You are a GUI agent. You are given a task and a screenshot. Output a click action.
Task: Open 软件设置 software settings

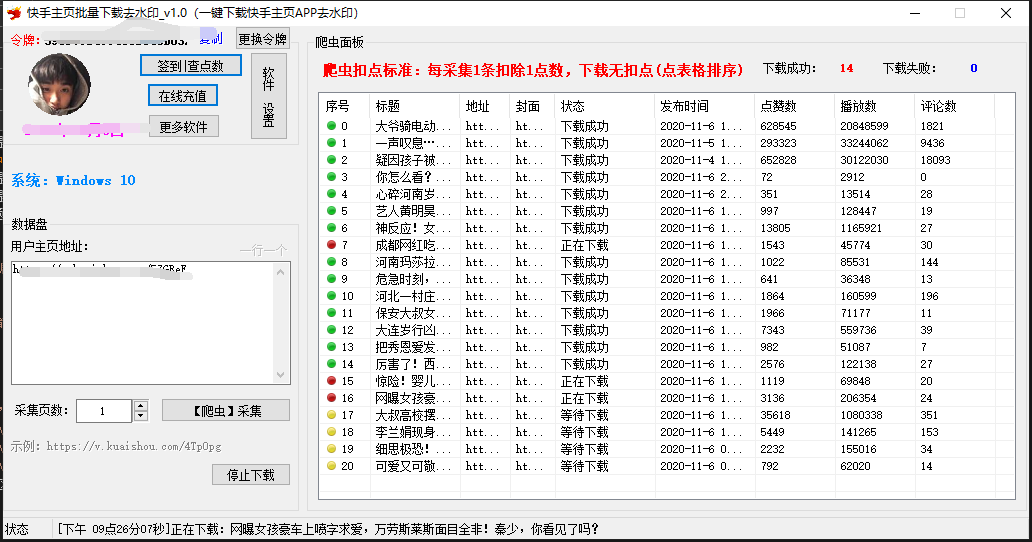pos(269,96)
